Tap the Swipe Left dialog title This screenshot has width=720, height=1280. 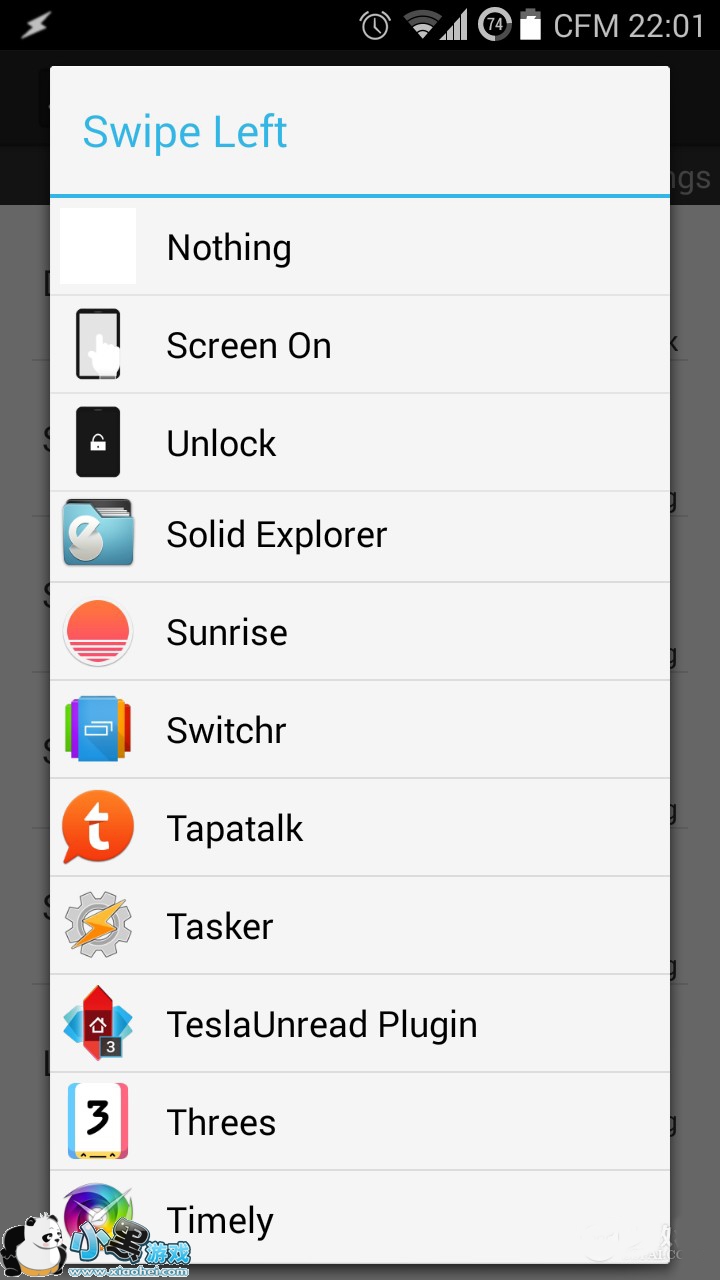point(185,132)
